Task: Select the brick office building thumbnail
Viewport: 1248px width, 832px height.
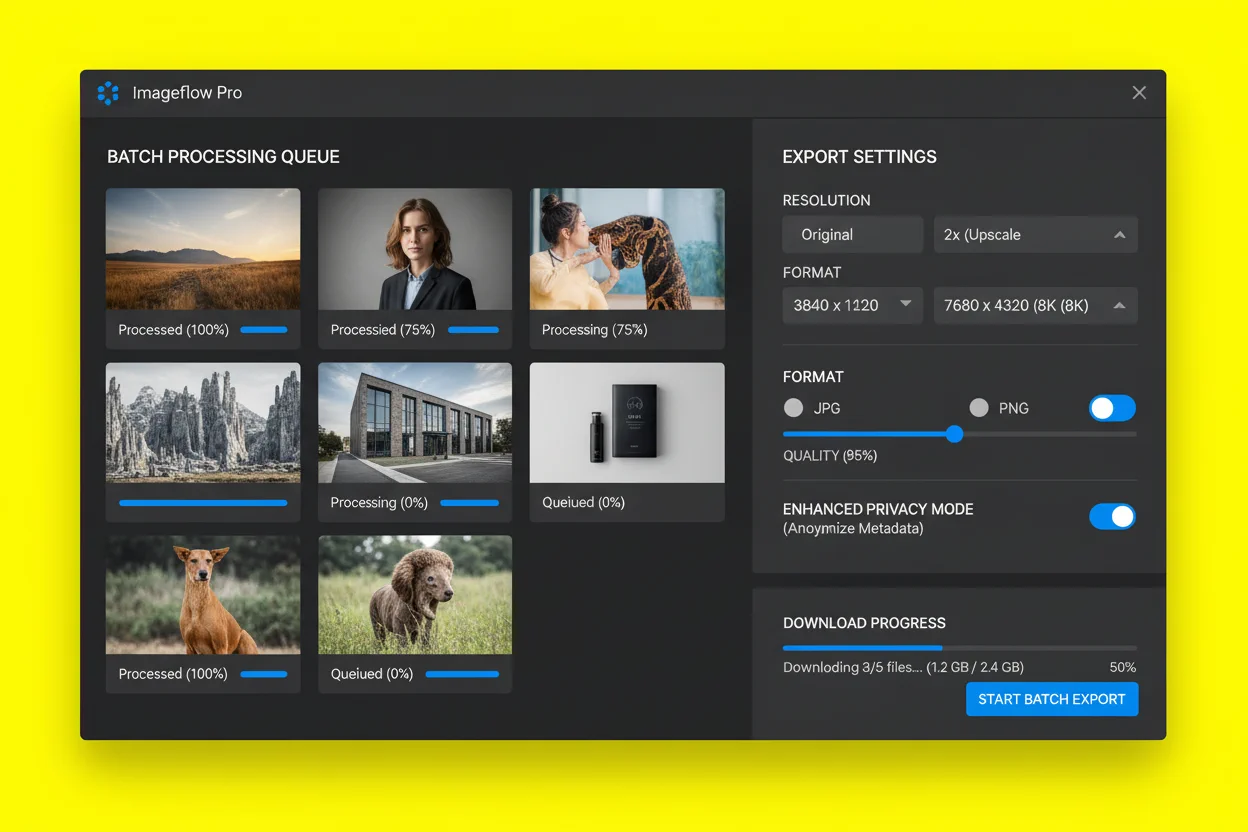Action: (415, 422)
